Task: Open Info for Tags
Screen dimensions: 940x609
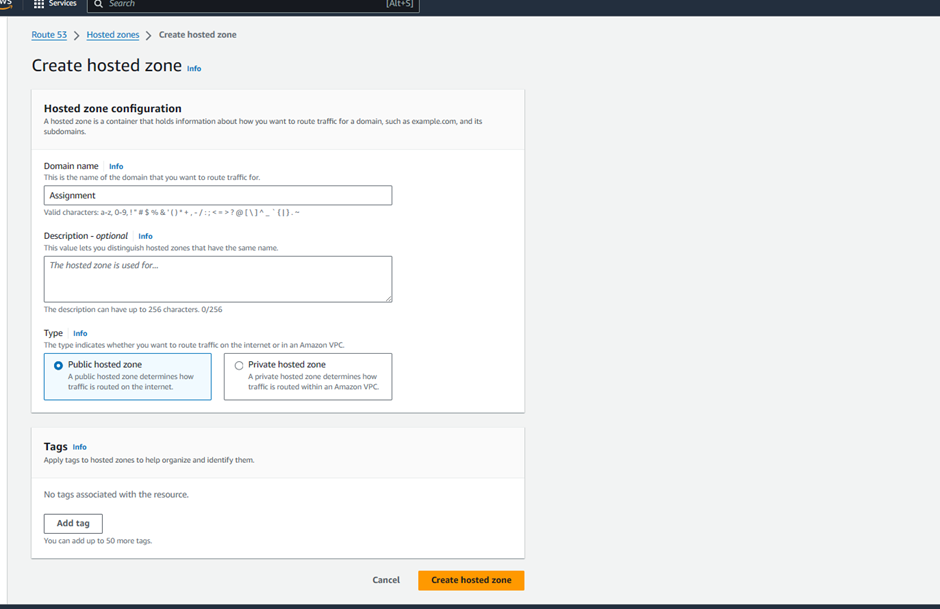Action: (80, 447)
